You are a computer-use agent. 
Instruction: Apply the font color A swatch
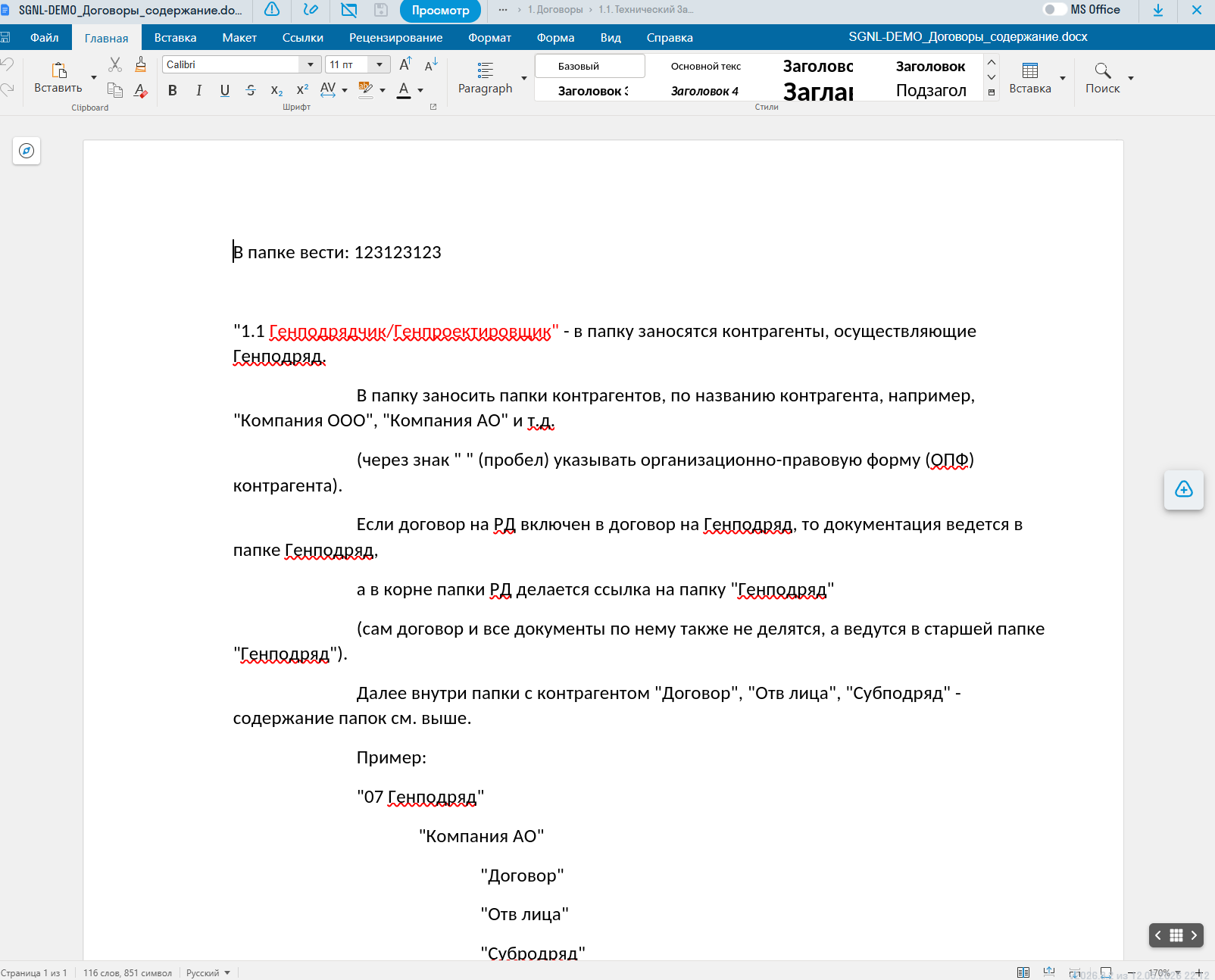(x=404, y=89)
